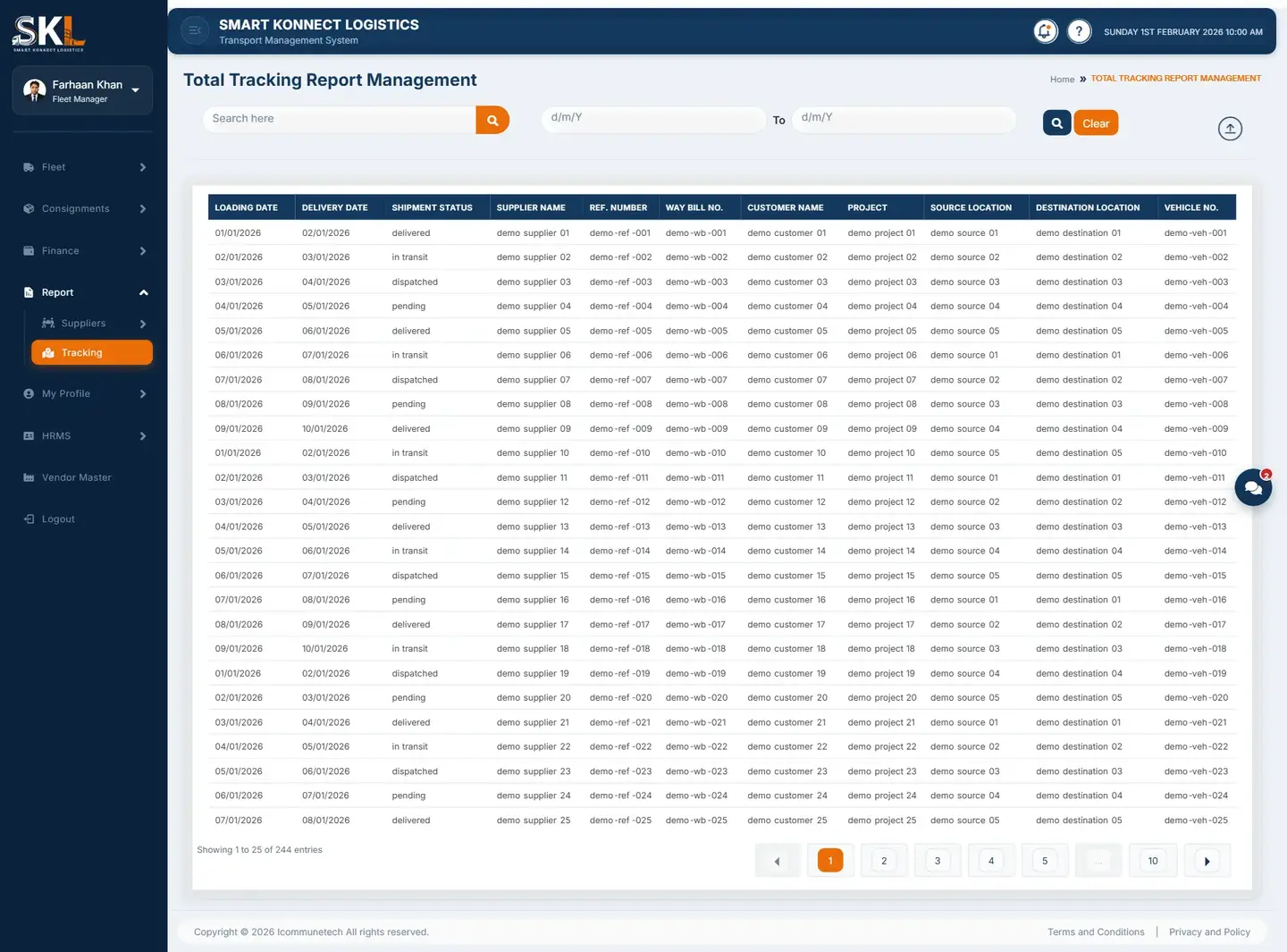Click the orange search magnifier button
Image resolution: width=1287 pixels, height=952 pixels.
coord(492,120)
